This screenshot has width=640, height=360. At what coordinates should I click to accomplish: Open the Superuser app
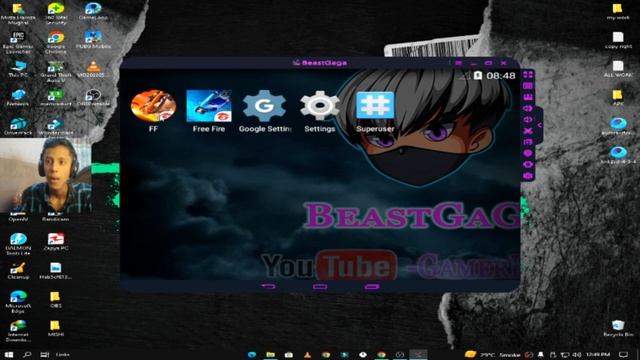[x=375, y=105]
